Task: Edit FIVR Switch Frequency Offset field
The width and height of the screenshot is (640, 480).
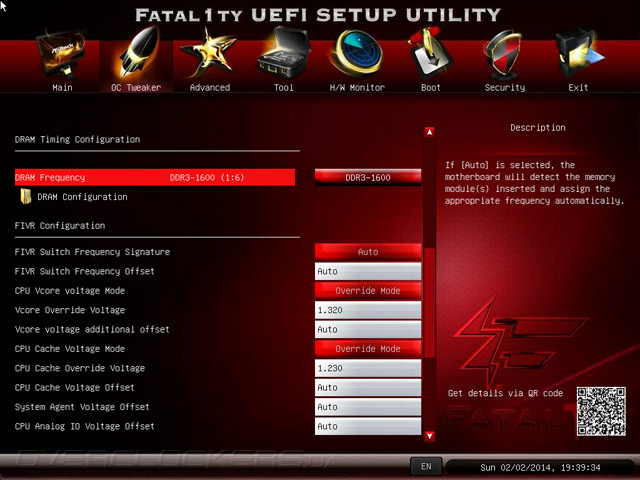Action: (368, 271)
